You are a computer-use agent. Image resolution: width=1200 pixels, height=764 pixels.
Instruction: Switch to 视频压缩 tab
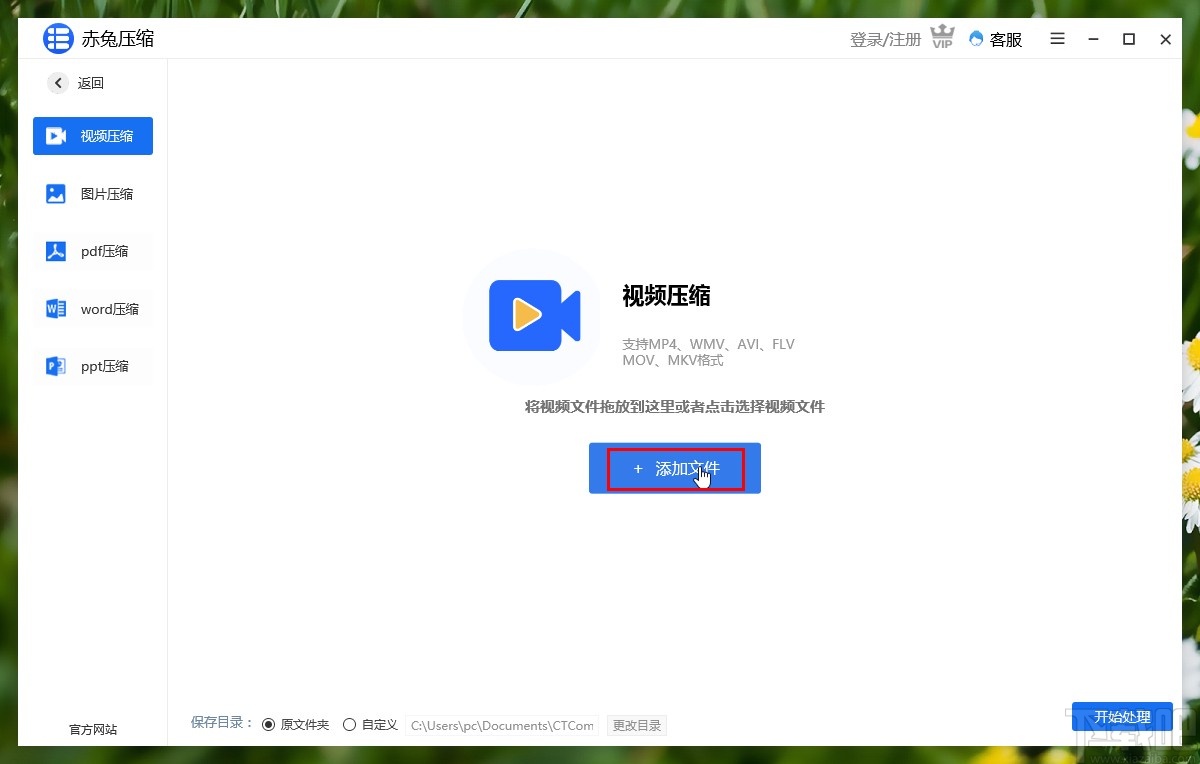click(93, 136)
